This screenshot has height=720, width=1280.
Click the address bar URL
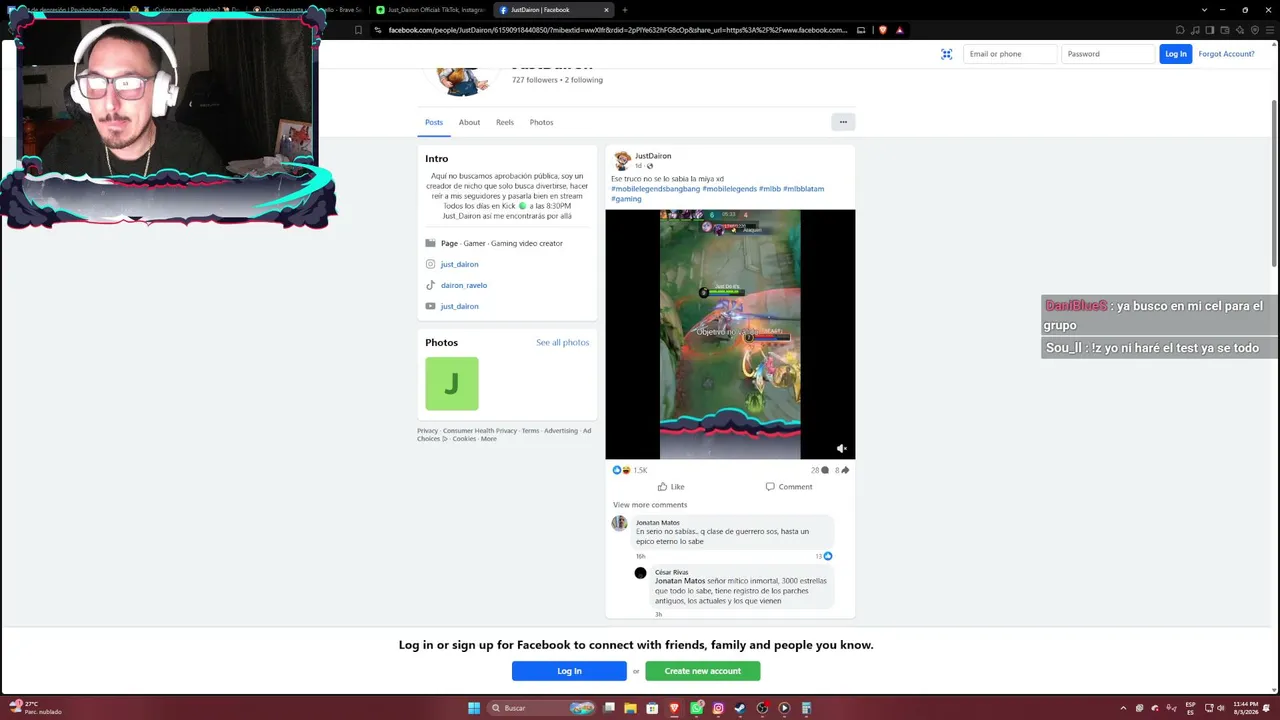coord(617,30)
